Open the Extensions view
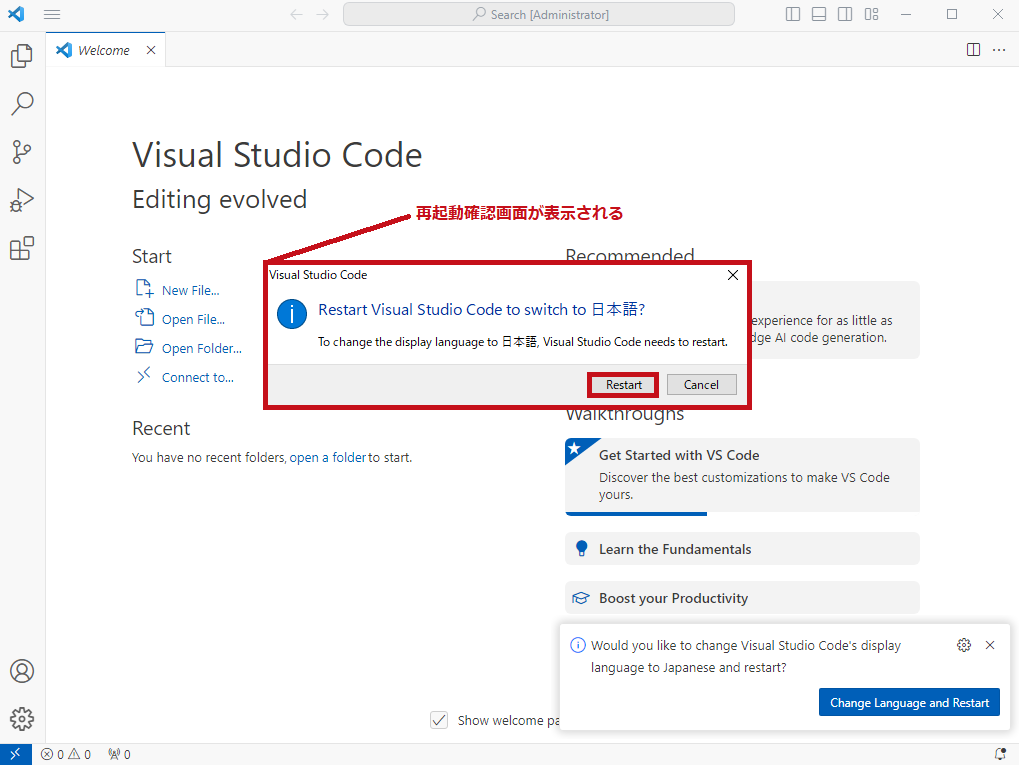This screenshot has height=765, width=1019. pyautogui.click(x=22, y=248)
